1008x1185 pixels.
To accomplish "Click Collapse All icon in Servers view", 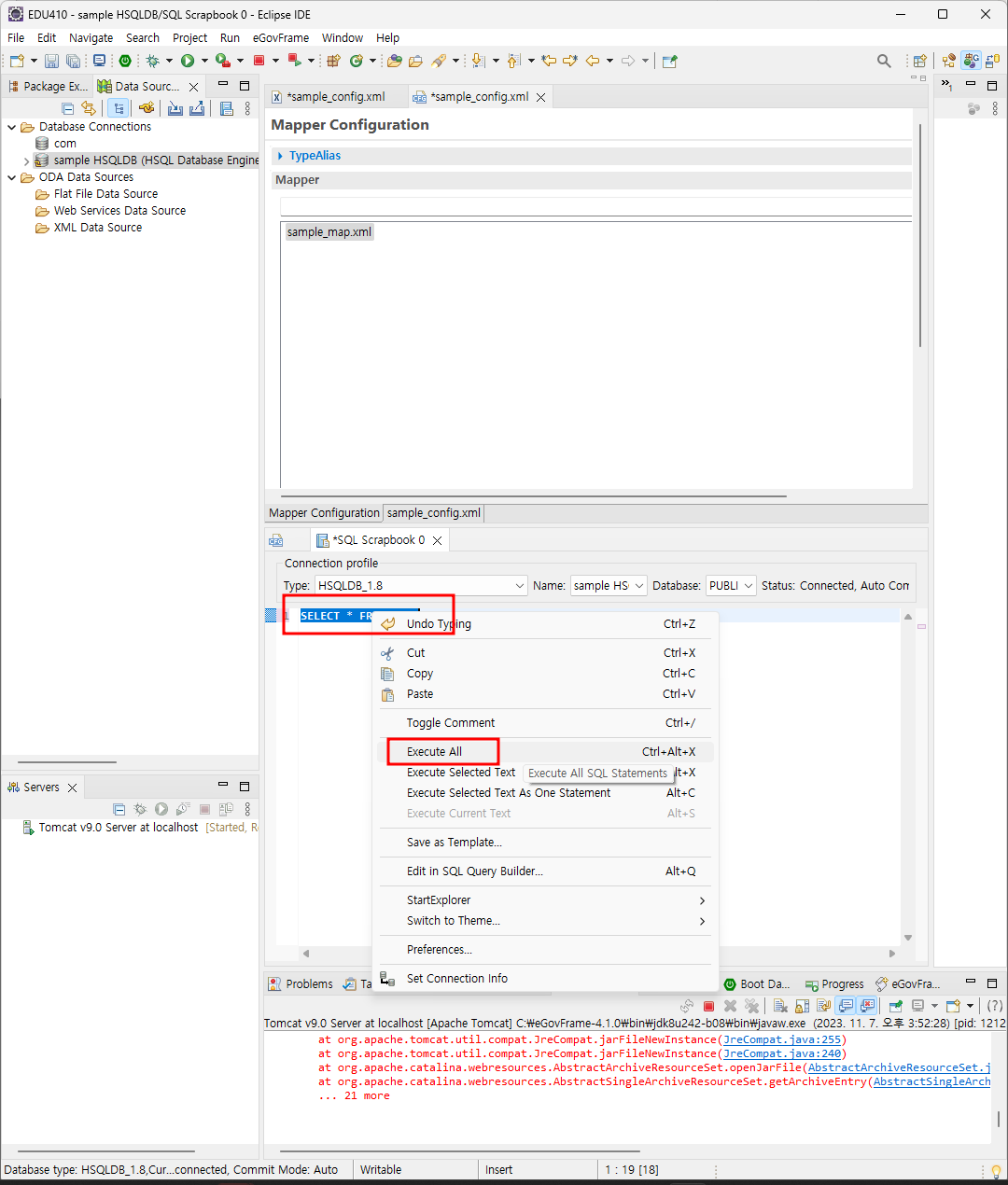I will pos(119,809).
